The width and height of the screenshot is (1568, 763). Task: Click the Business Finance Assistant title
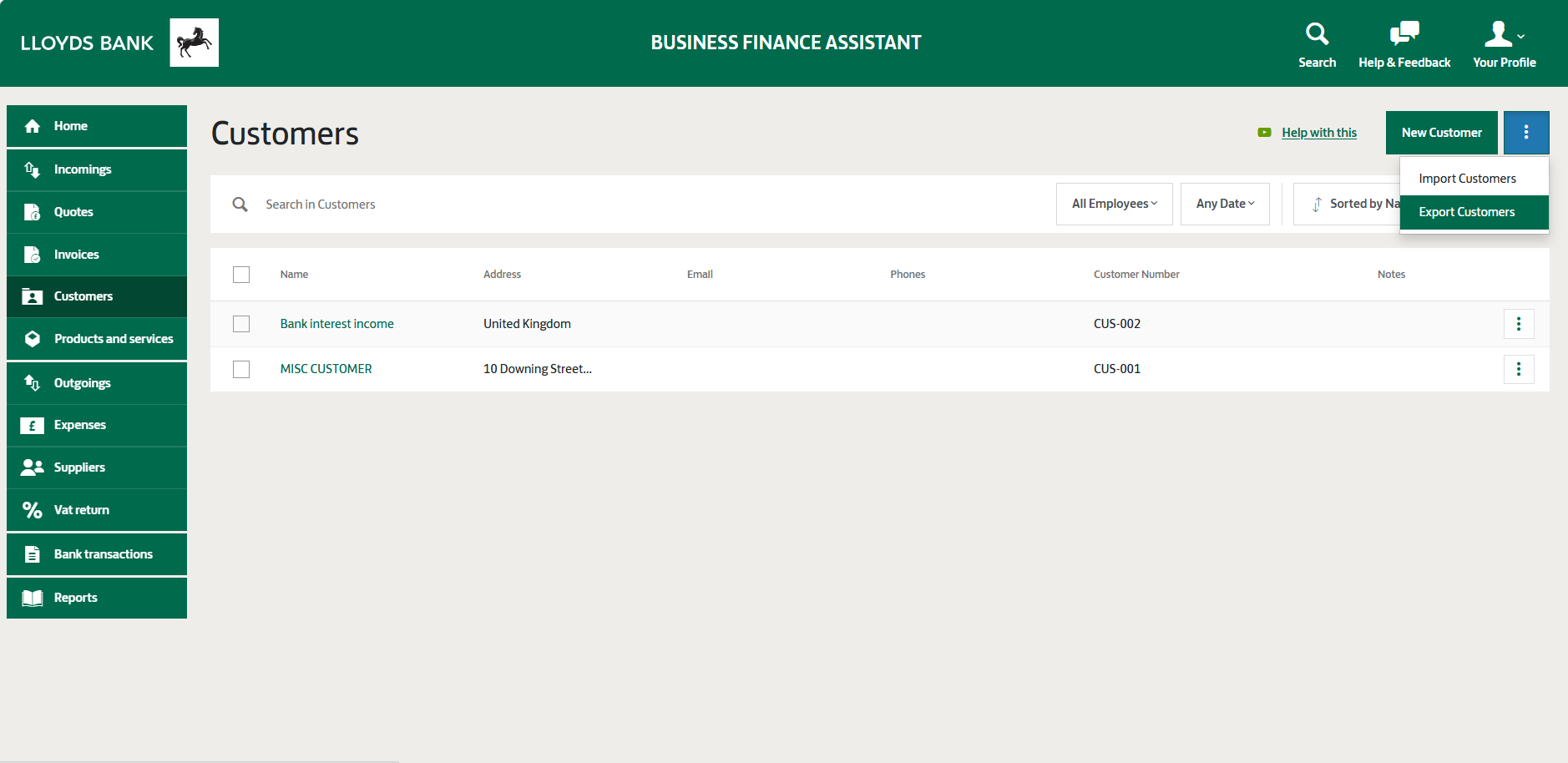coord(786,43)
